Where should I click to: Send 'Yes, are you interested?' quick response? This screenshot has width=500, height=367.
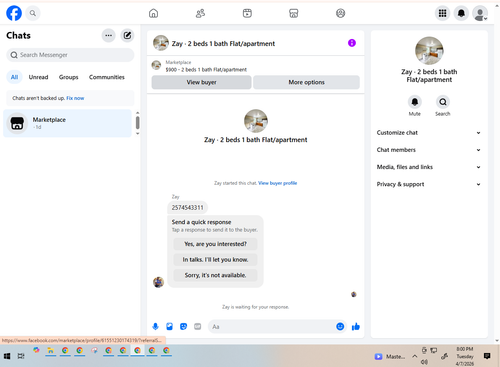click(x=215, y=244)
